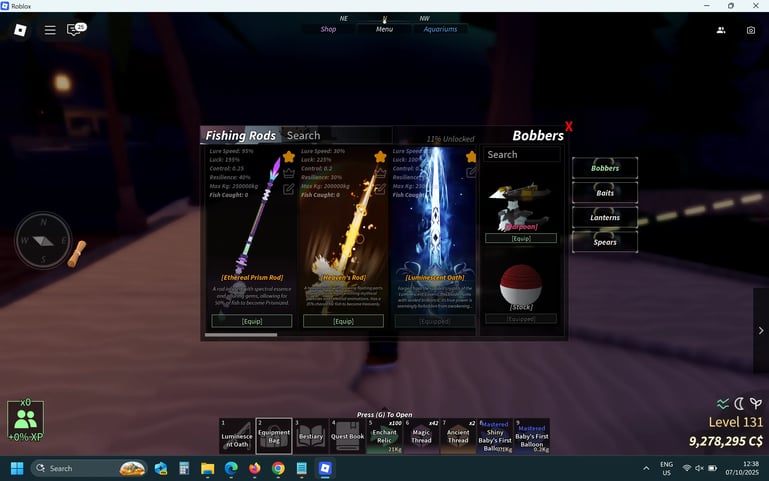Open the Roblox logo menu
Image resolution: width=769 pixels, height=481 pixels.
20,30
